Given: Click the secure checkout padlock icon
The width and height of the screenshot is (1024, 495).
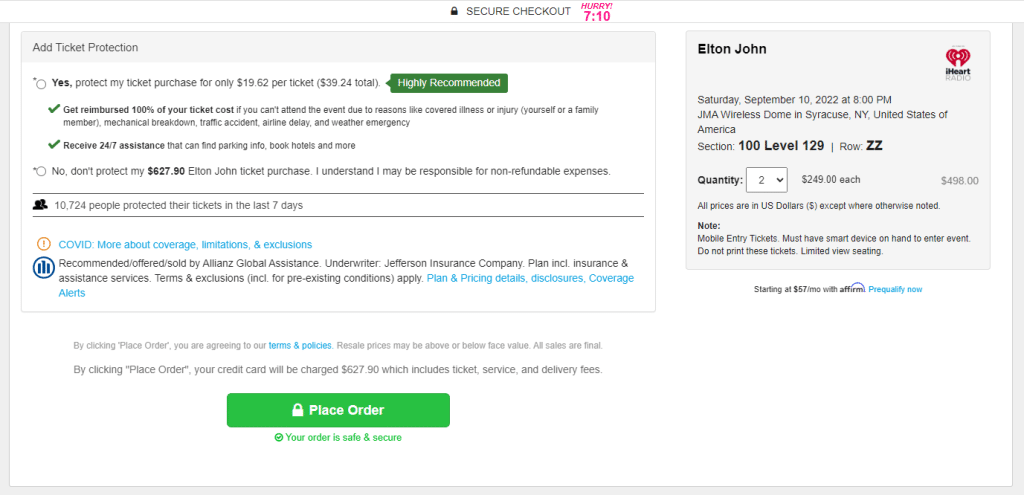Looking at the screenshot, I should (x=455, y=11).
